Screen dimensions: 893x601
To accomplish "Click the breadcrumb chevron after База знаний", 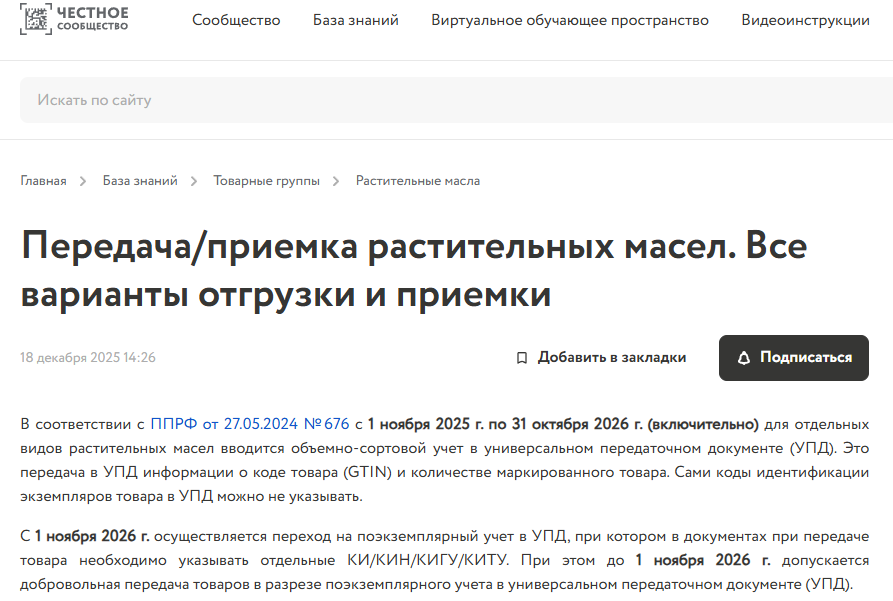I will (196, 181).
